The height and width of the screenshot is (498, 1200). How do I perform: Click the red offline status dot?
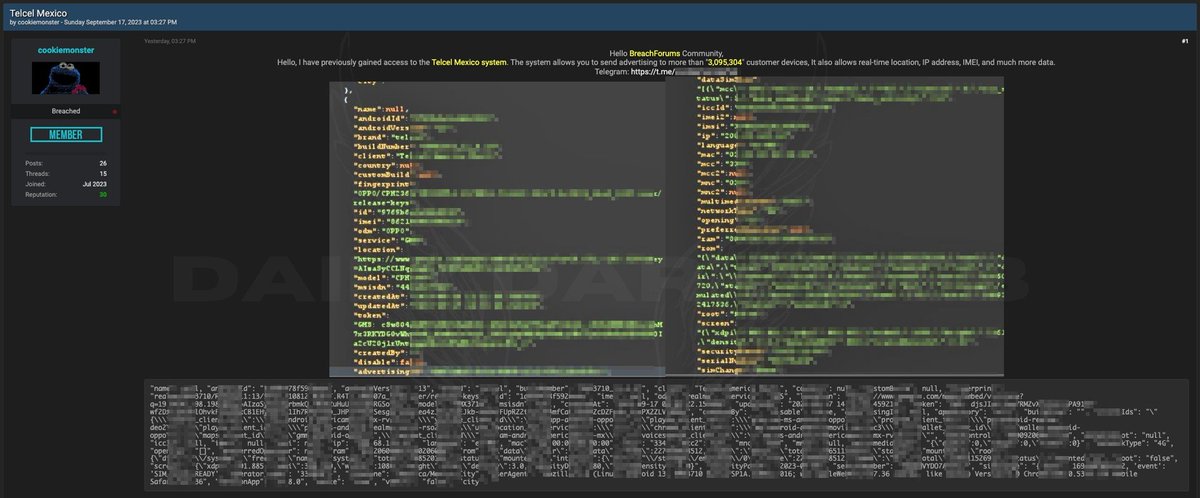pos(114,111)
